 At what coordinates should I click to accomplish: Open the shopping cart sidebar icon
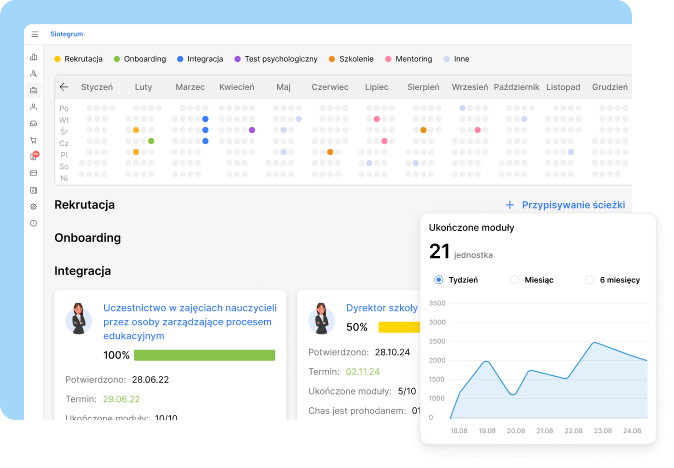click(34, 140)
